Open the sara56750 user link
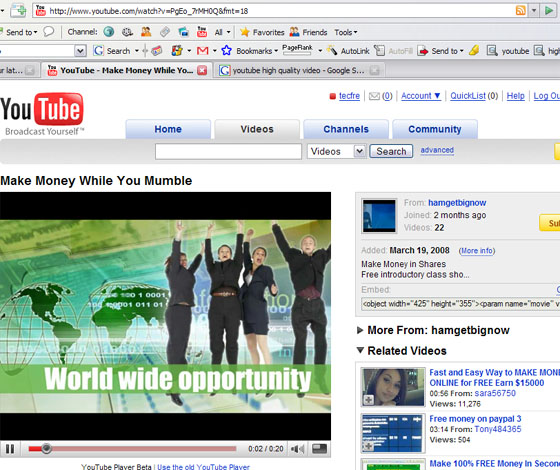560x470 pixels. (495, 393)
